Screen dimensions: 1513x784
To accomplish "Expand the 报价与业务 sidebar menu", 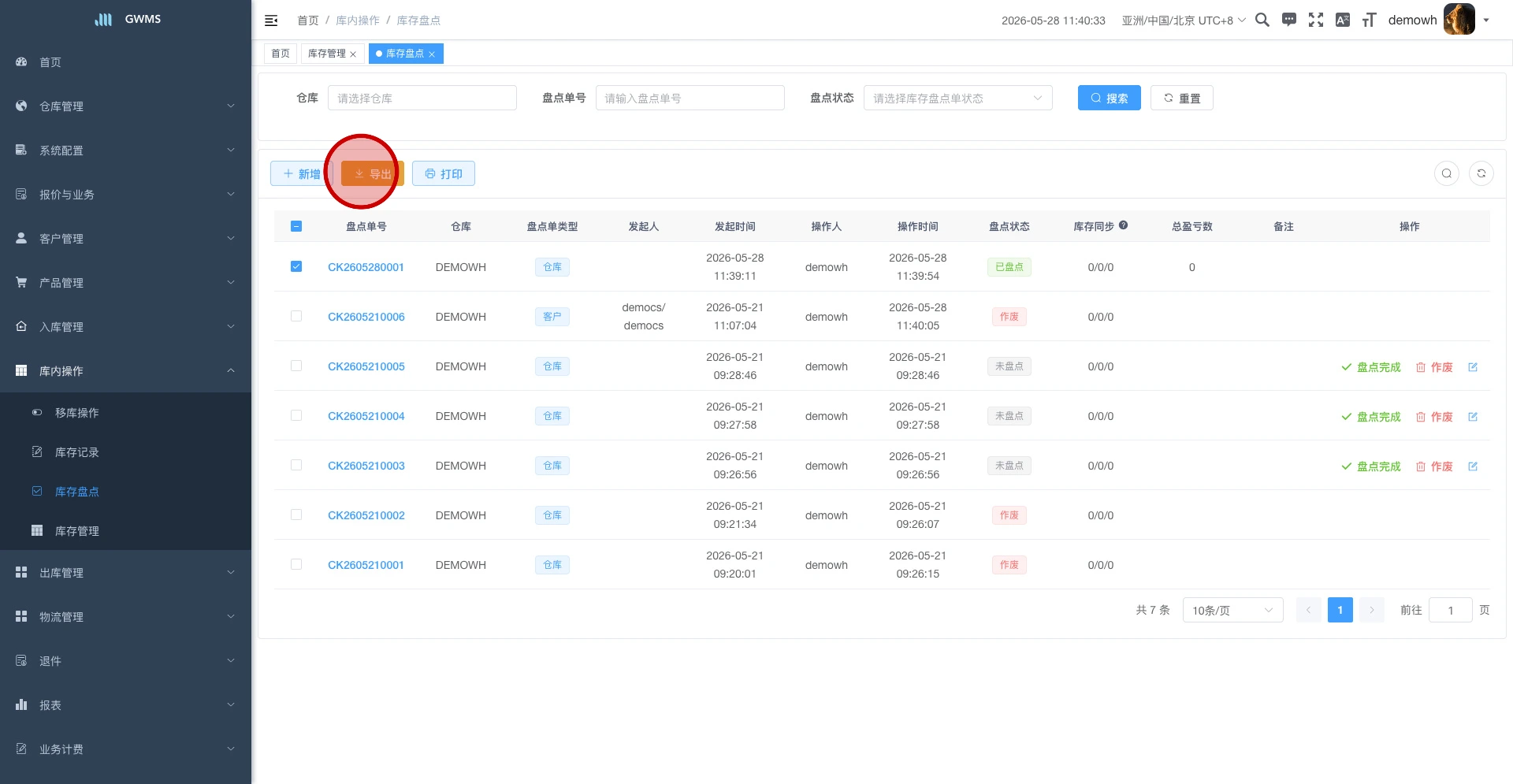I will click(x=125, y=194).
